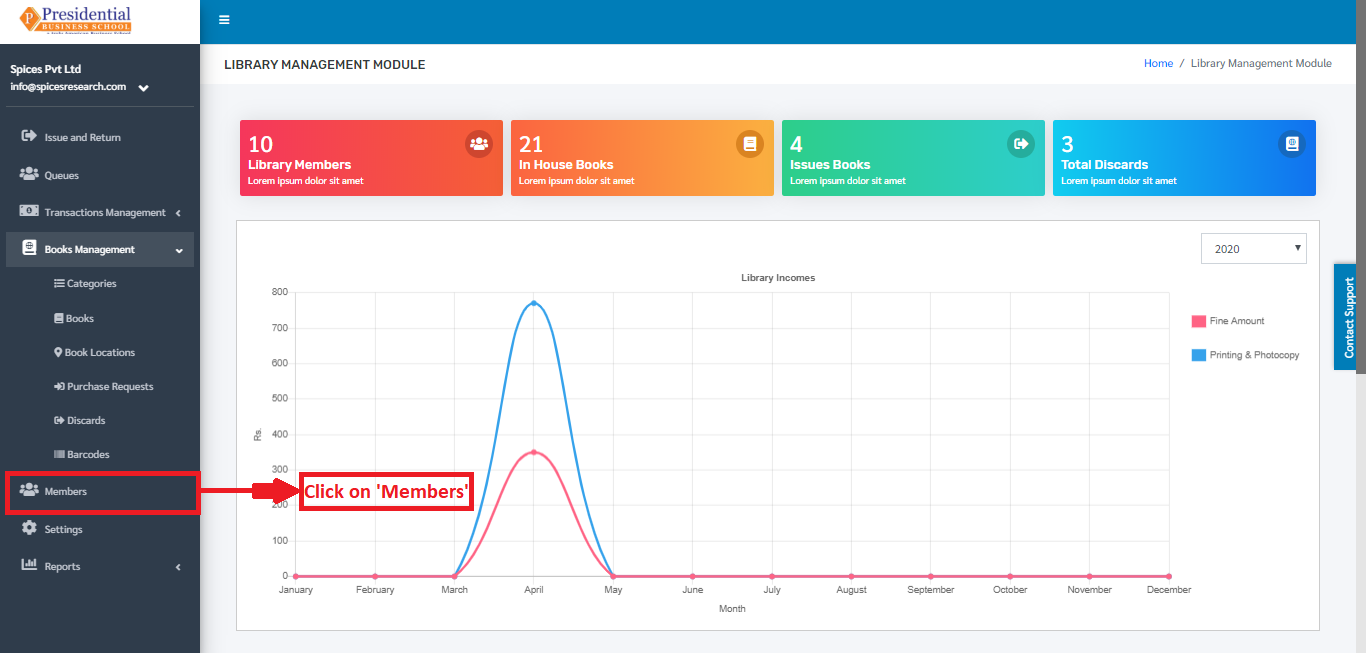Click the Issue and Return arrow icon
Screen dimensions: 1366x653
click(x=29, y=136)
